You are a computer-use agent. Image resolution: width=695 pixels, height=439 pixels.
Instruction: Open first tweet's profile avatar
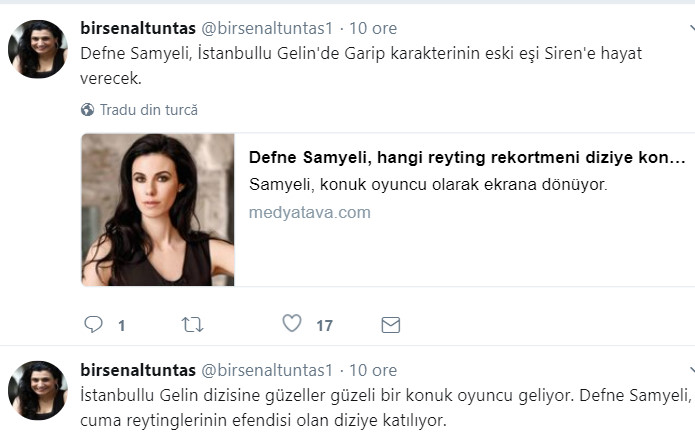coord(38,49)
